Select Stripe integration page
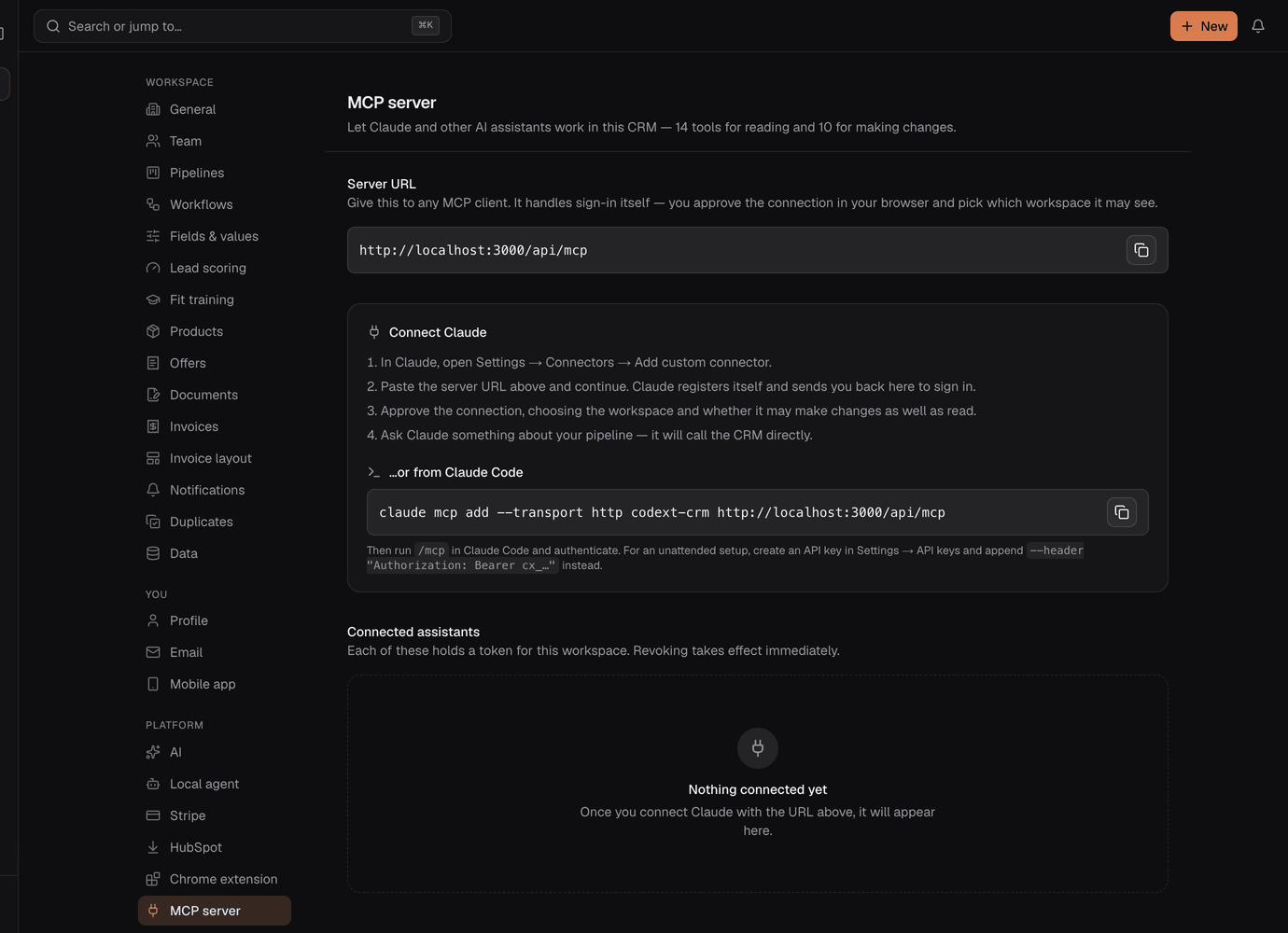The width and height of the screenshot is (1288, 933). pos(214,815)
